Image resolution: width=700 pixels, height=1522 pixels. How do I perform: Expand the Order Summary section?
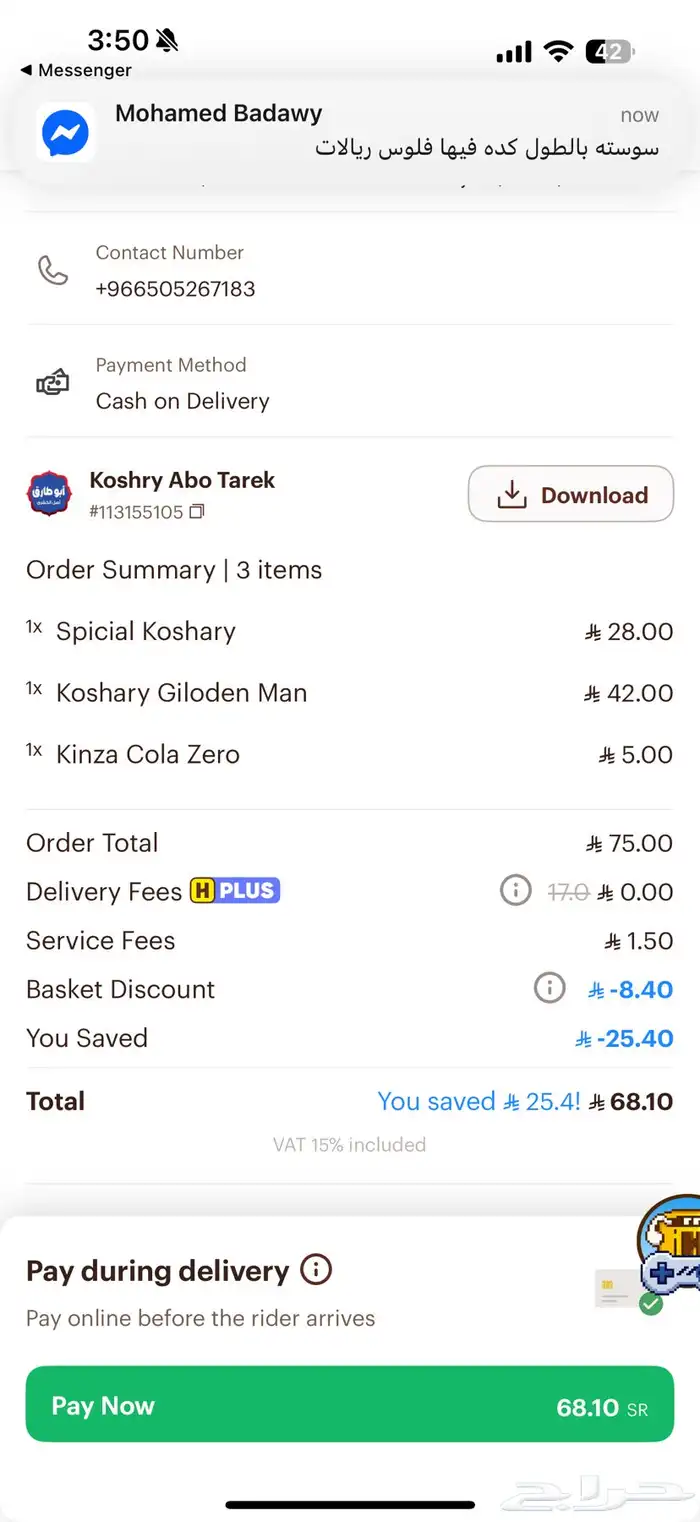point(173,570)
